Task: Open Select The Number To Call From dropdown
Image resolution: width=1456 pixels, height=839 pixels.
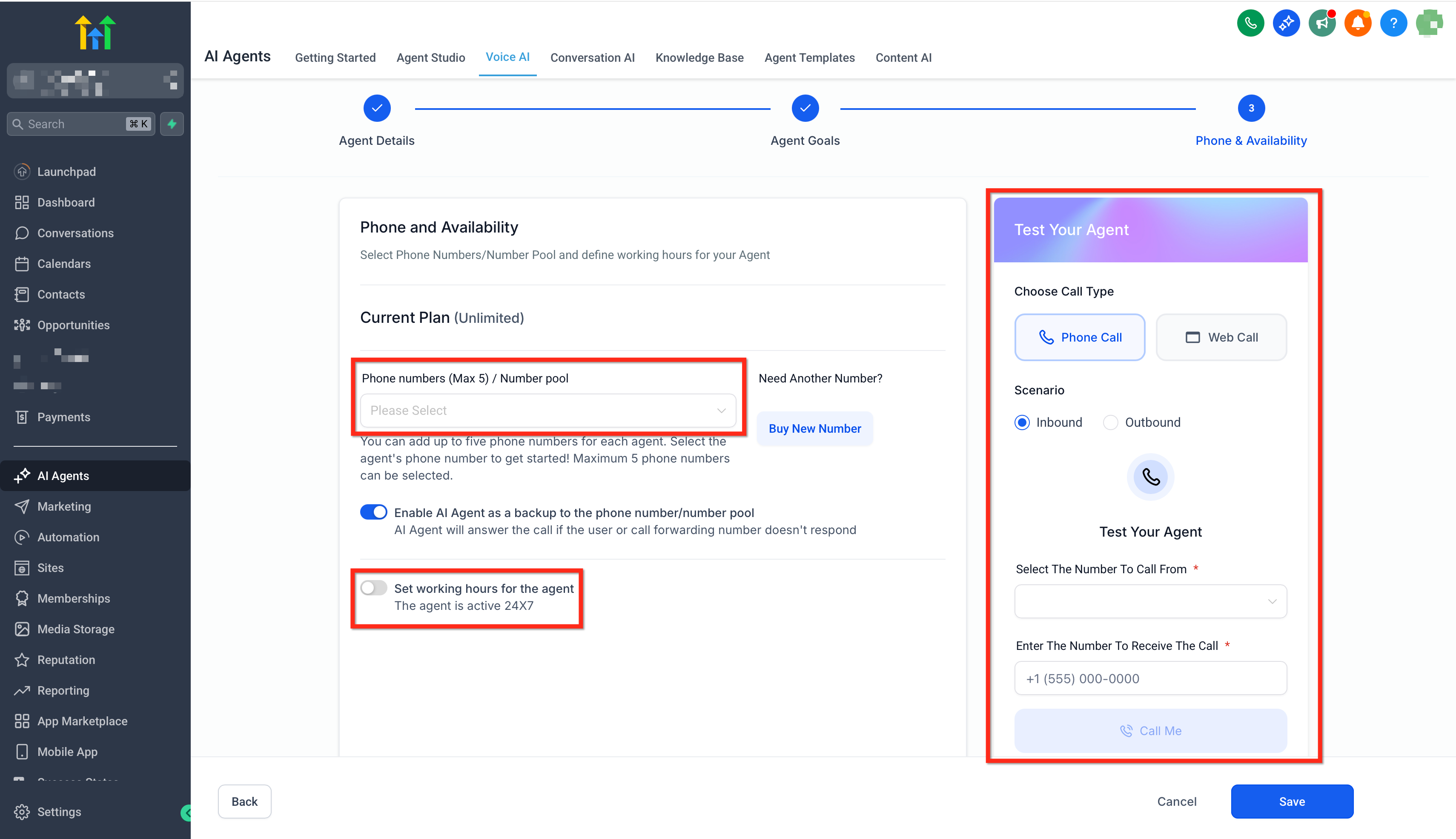Action: click(1150, 602)
